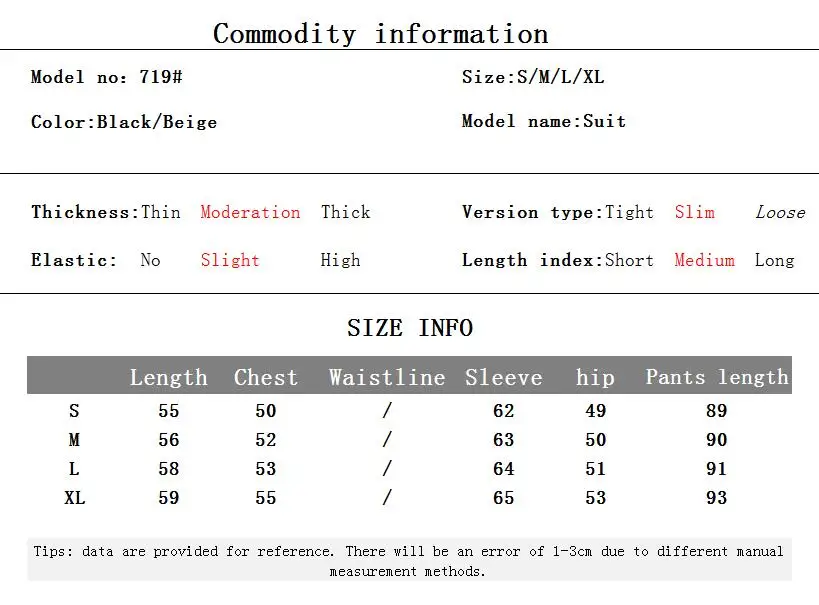Select the red Slim version type

[694, 212]
